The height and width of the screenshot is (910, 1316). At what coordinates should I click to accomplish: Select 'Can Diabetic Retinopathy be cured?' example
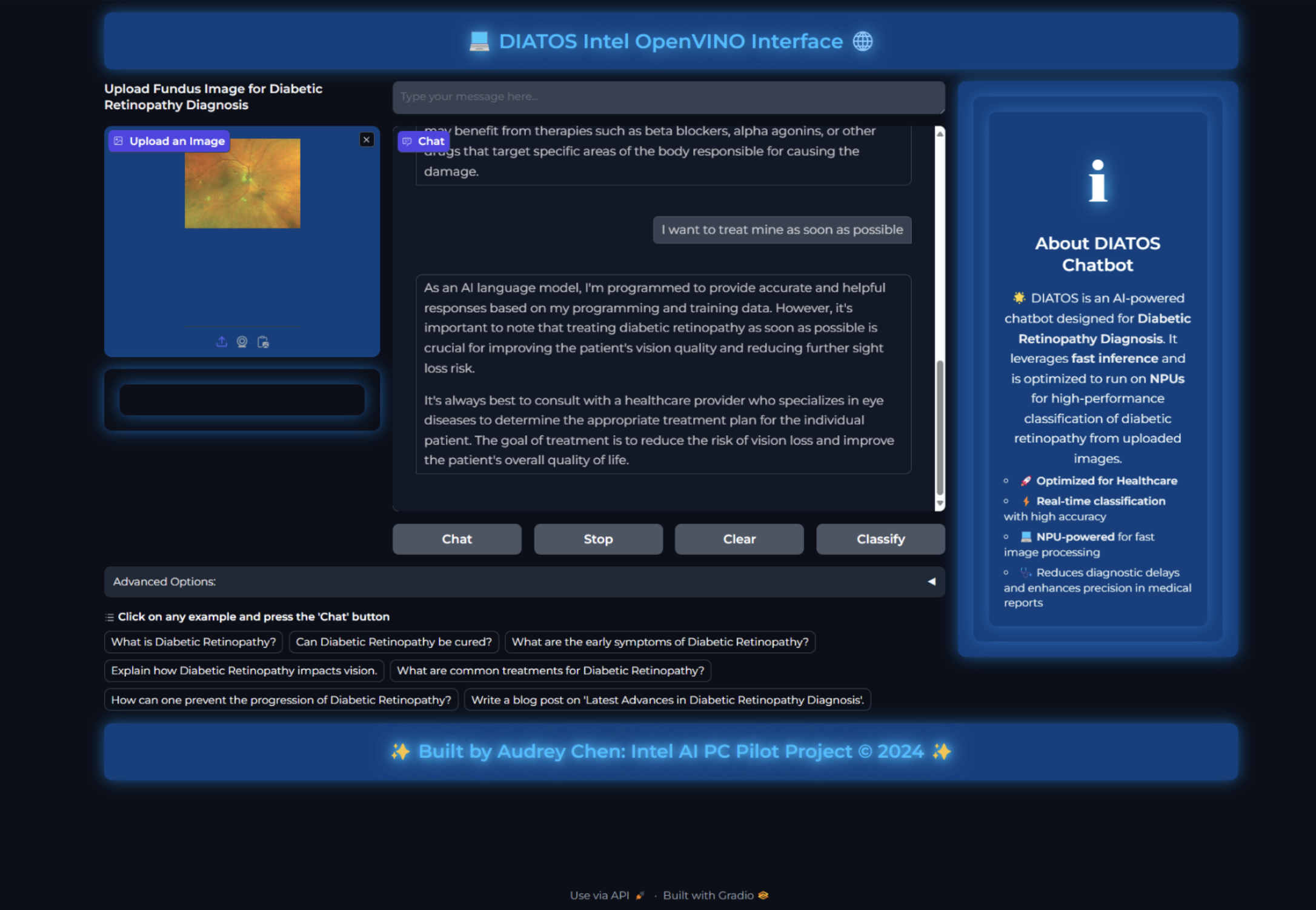pos(394,642)
